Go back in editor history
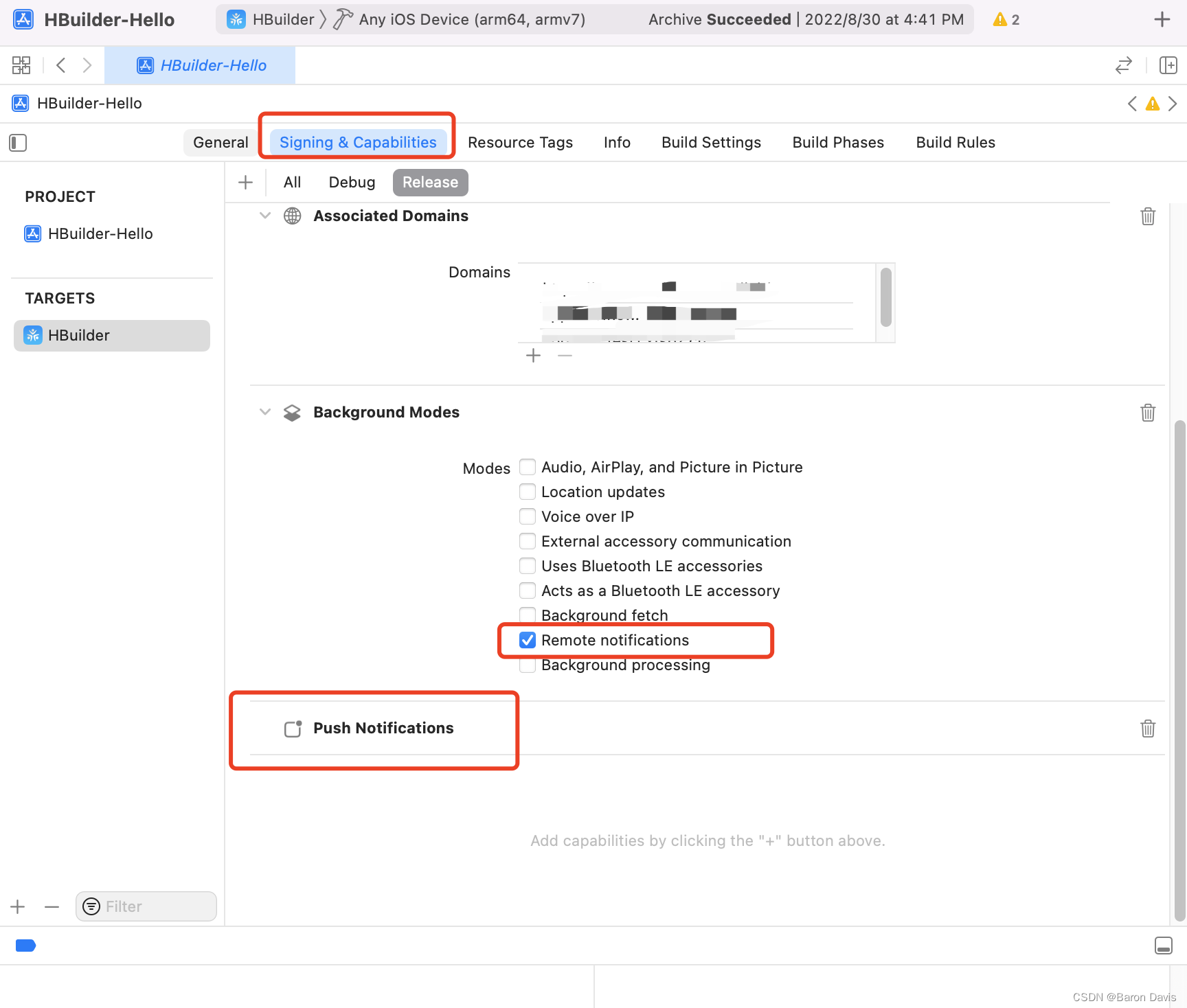Image resolution: width=1187 pixels, height=1008 pixels. pyautogui.click(x=61, y=65)
